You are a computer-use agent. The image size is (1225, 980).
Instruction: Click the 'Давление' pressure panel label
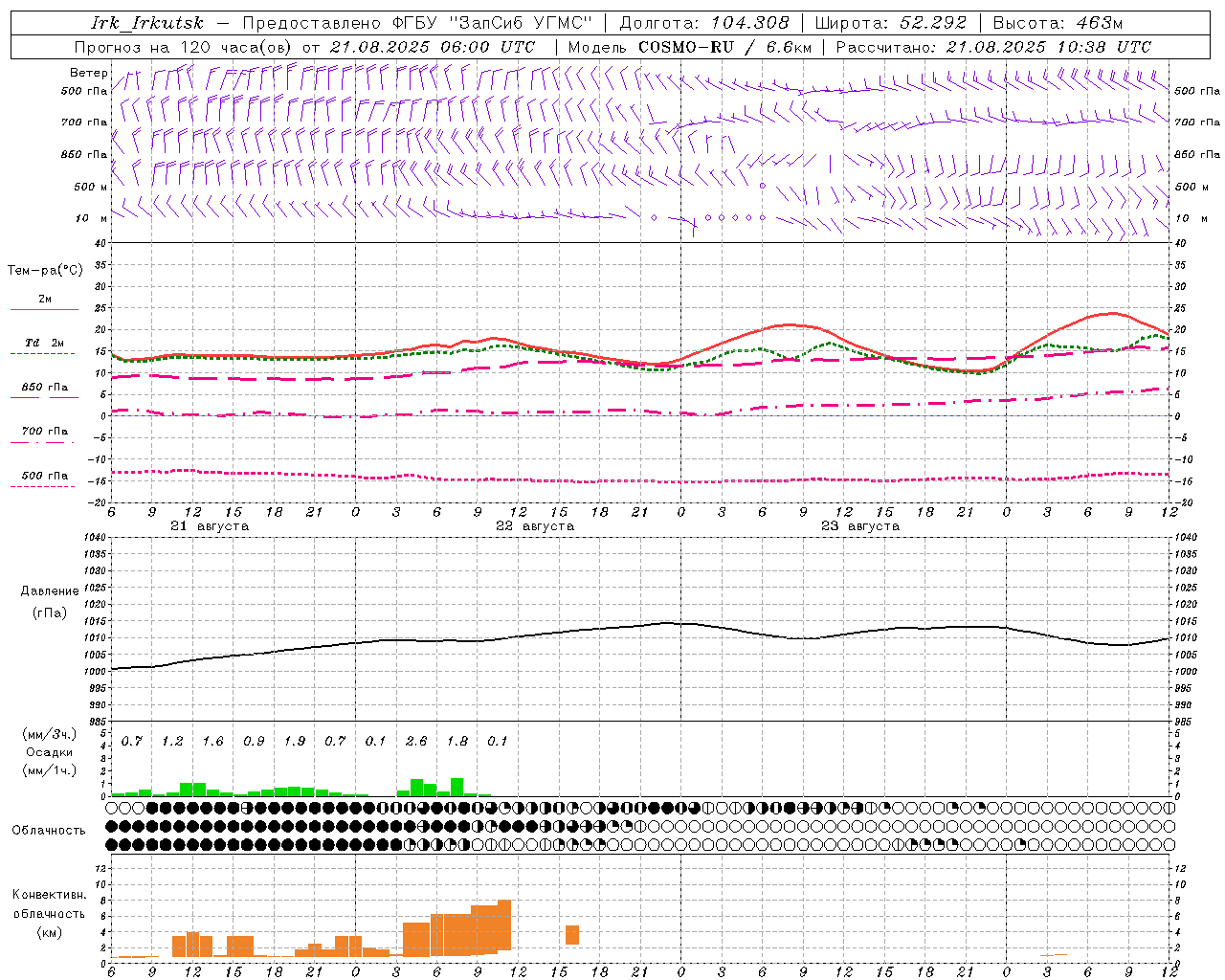pyautogui.click(x=50, y=591)
